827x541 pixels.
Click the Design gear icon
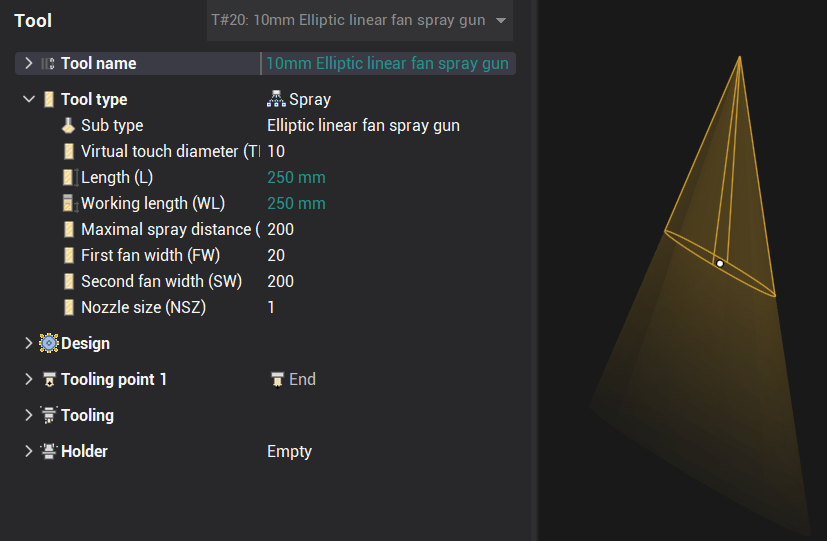(x=48, y=344)
